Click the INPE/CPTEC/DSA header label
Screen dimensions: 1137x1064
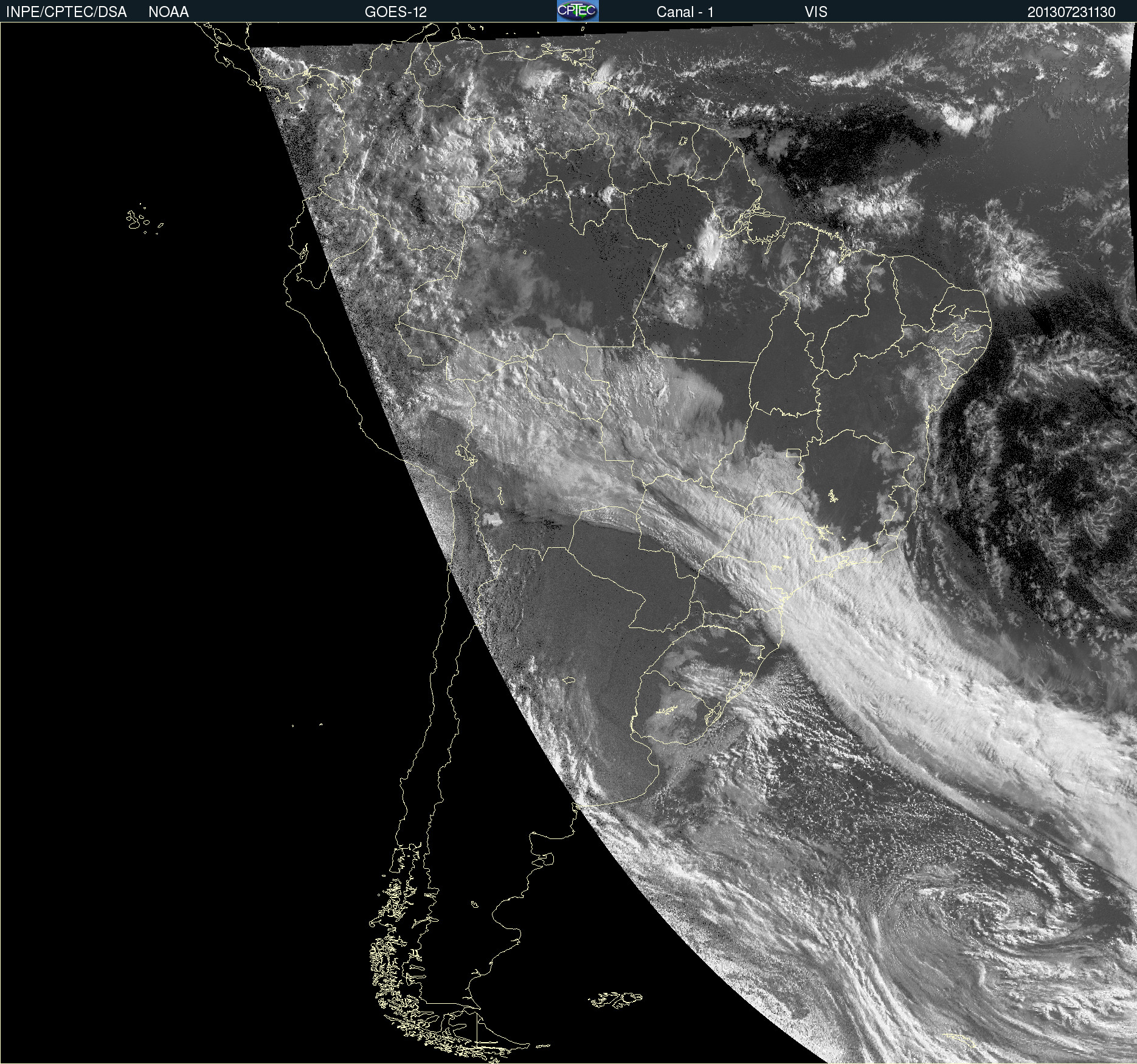point(66,12)
